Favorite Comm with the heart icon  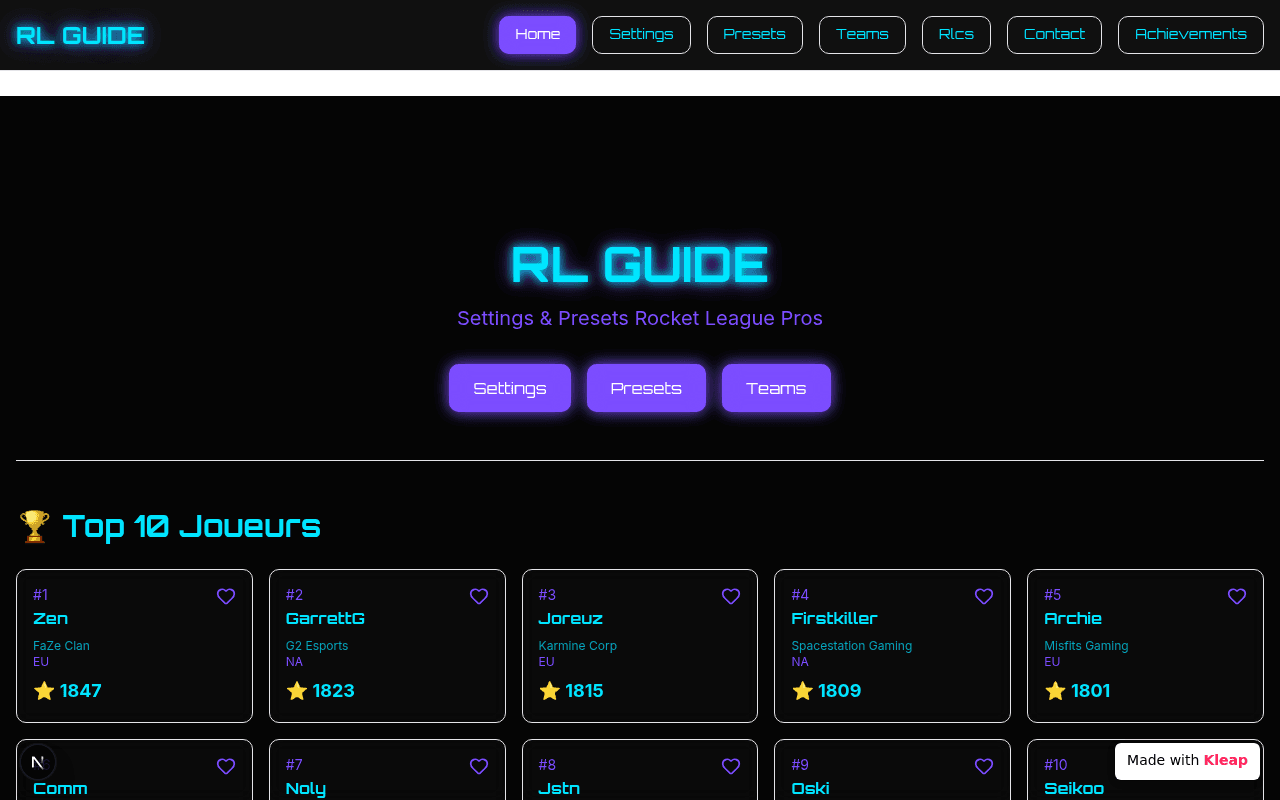[x=226, y=767]
